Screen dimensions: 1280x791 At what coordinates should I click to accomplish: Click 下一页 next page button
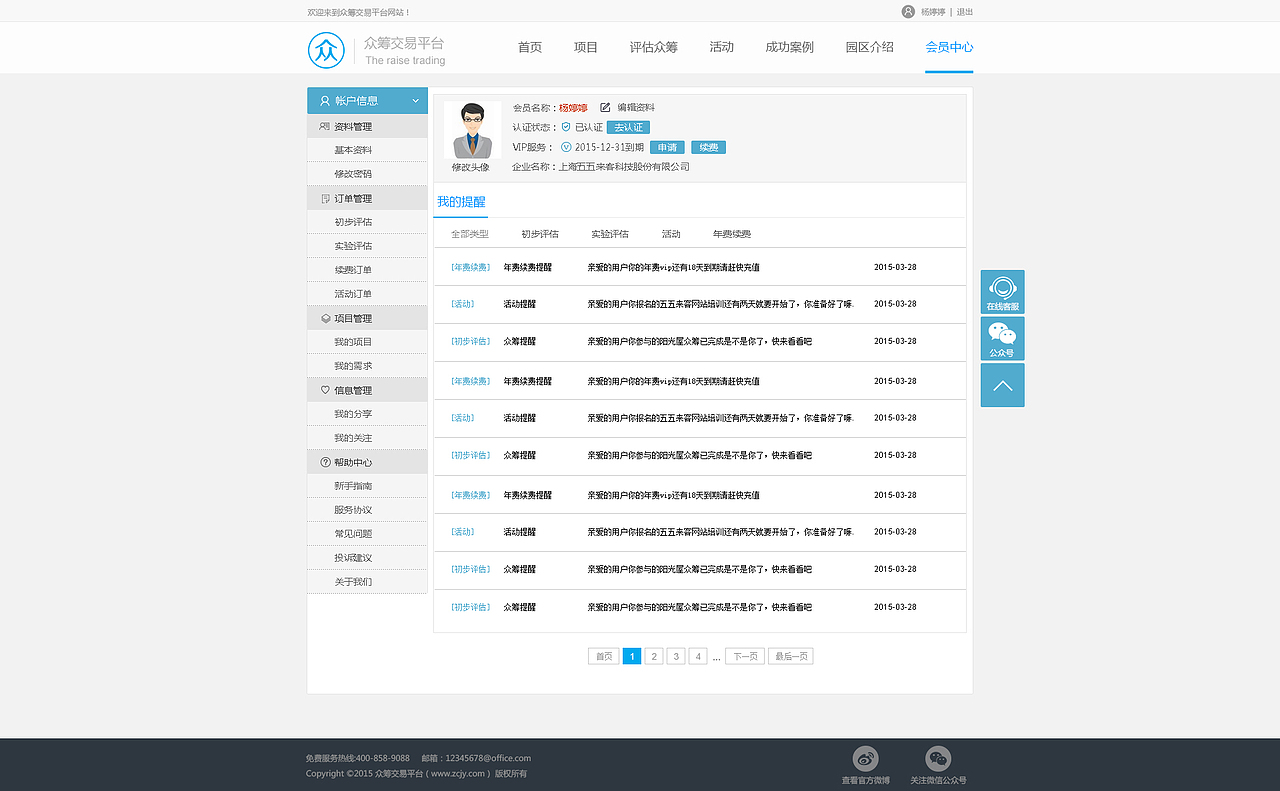pos(745,656)
